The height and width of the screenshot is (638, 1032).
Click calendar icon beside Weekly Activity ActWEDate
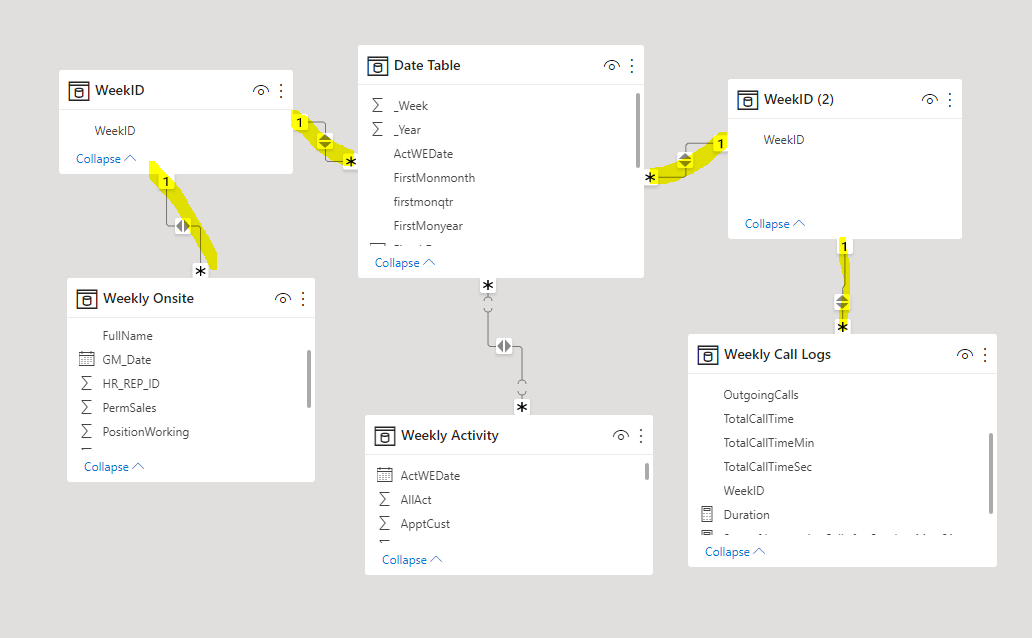coord(384,475)
